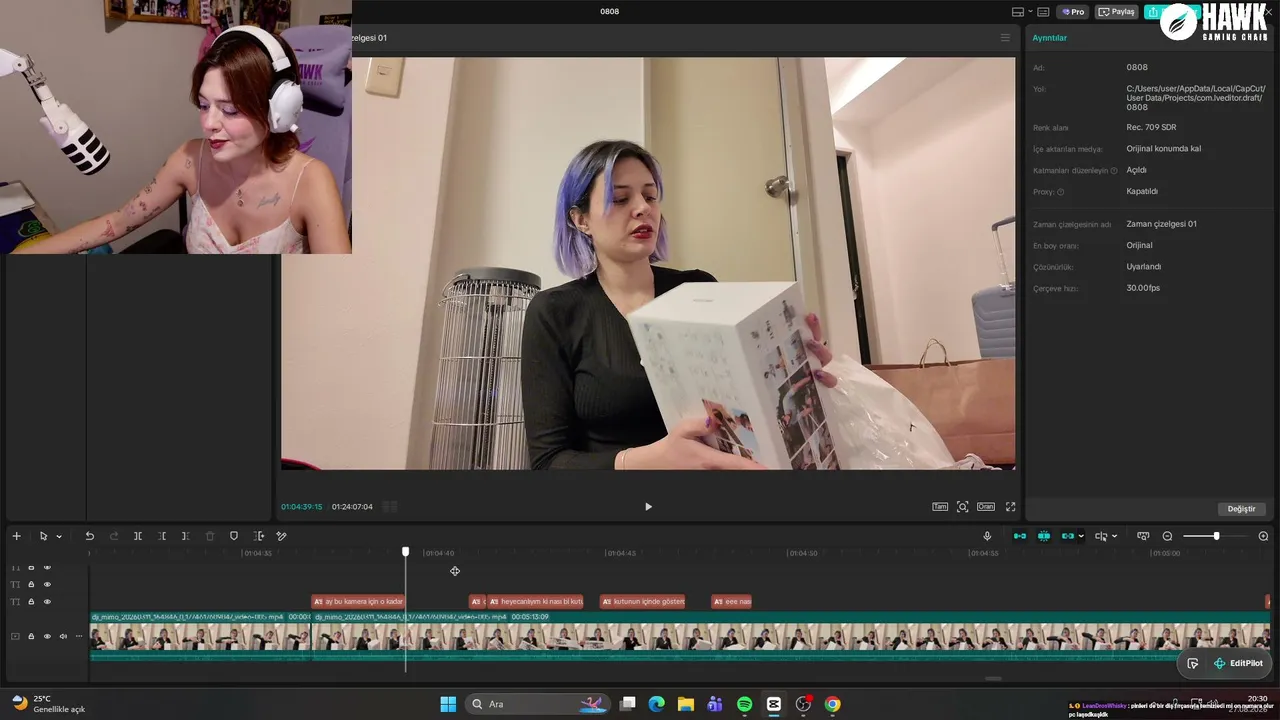Viewport: 1280px width, 720px height.
Task: Enter fullscreen preview
Action: (1010, 507)
